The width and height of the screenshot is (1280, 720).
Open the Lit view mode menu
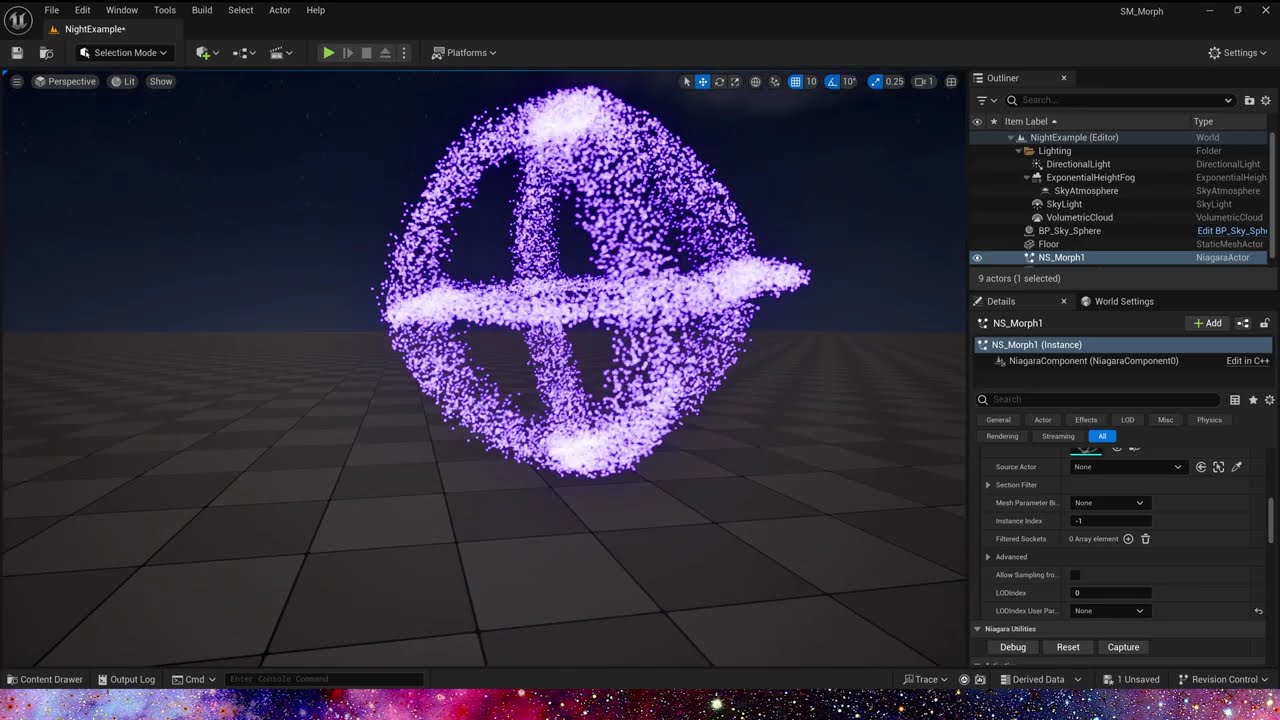coord(123,82)
